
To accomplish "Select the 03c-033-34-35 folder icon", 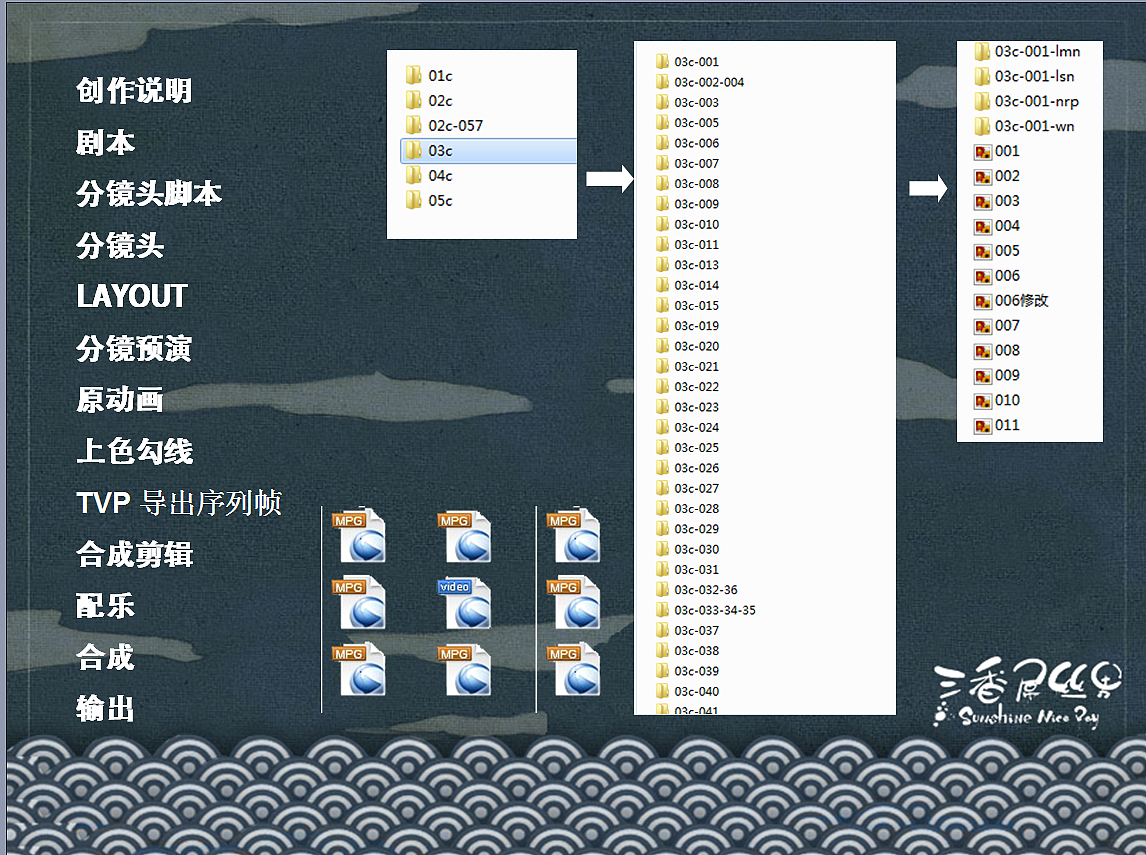I will pos(662,610).
